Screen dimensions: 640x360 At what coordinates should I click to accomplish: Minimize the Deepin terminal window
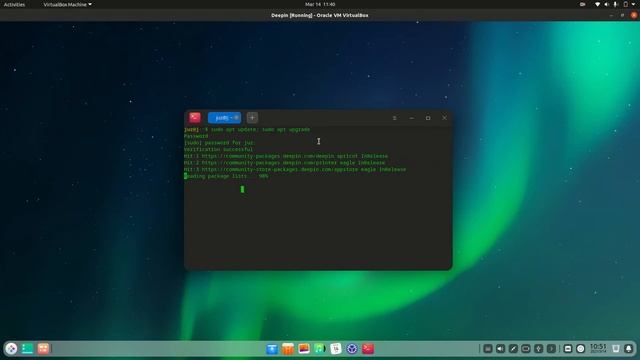(411, 118)
